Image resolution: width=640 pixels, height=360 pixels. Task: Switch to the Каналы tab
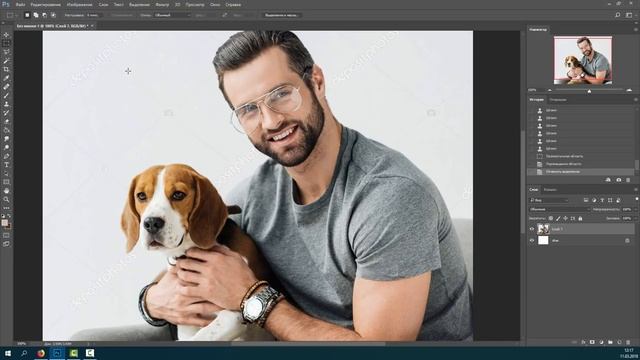(550, 190)
